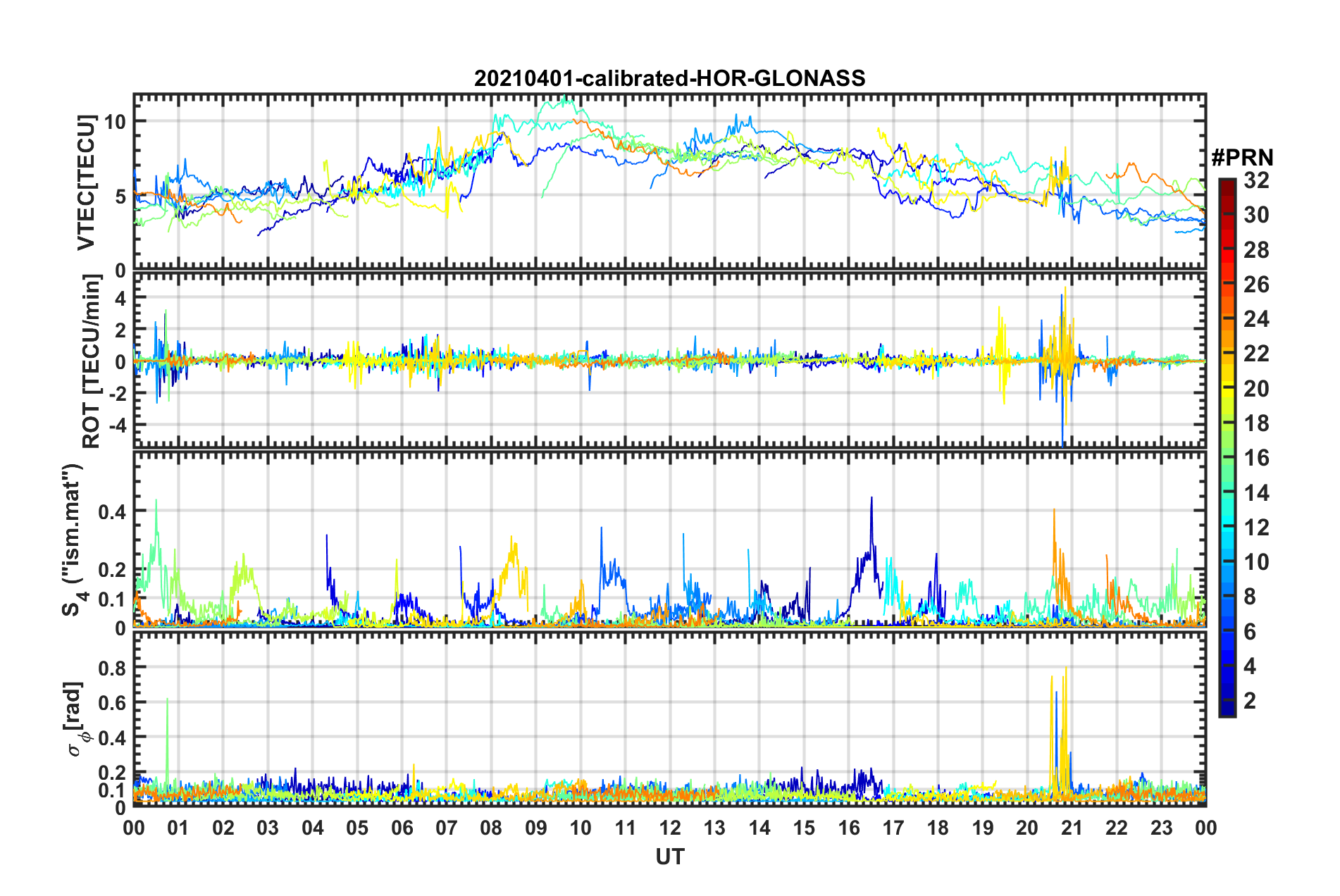Select colorbar tick label 16
This screenshot has width=1340, height=896.
point(1256,458)
